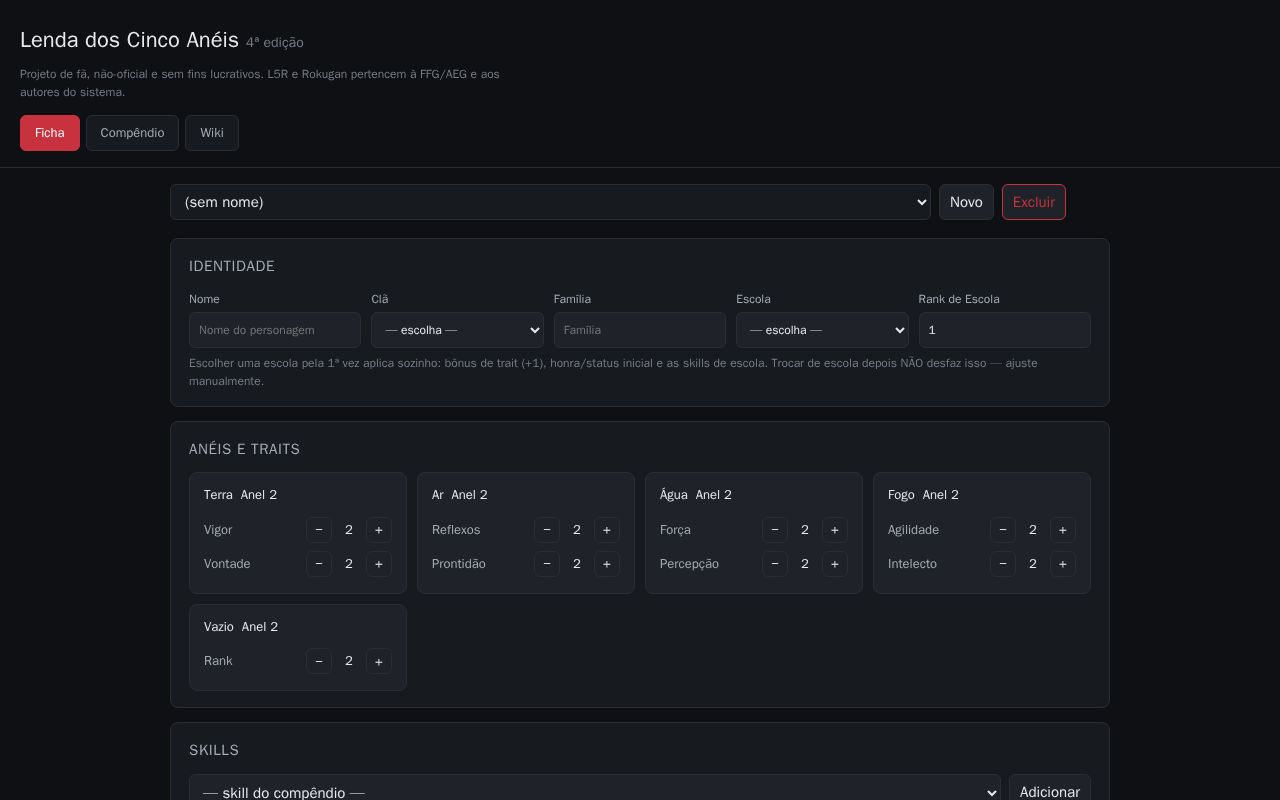
Task: Open the Clã dropdown
Action: [x=457, y=330]
